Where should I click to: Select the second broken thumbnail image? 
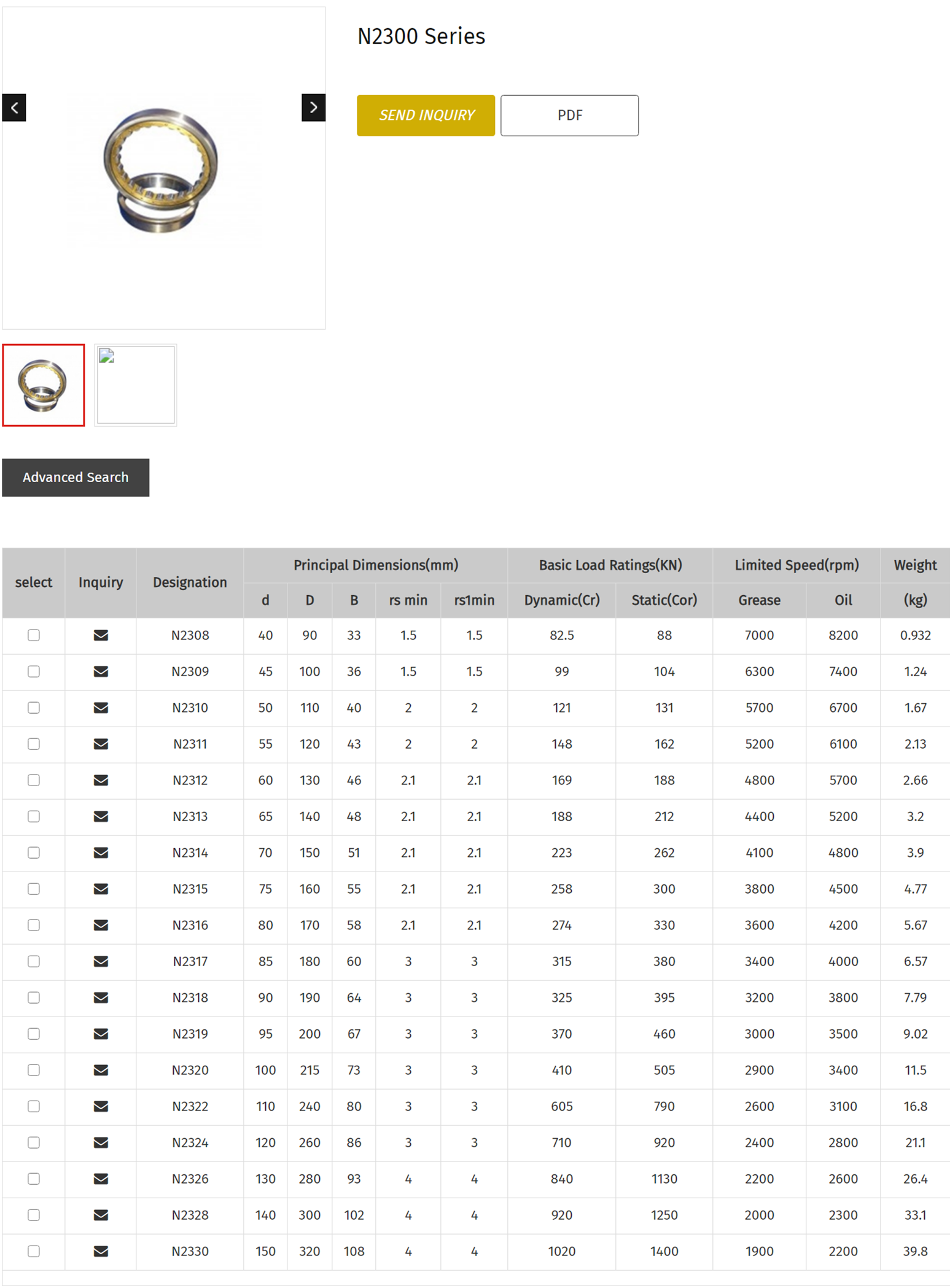tap(136, 385)
